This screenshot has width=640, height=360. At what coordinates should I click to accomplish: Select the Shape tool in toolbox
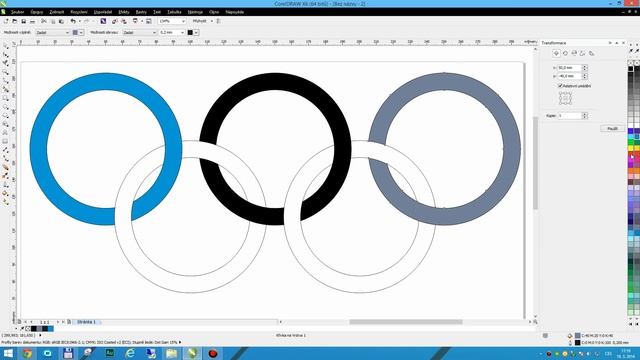[6, 55]
